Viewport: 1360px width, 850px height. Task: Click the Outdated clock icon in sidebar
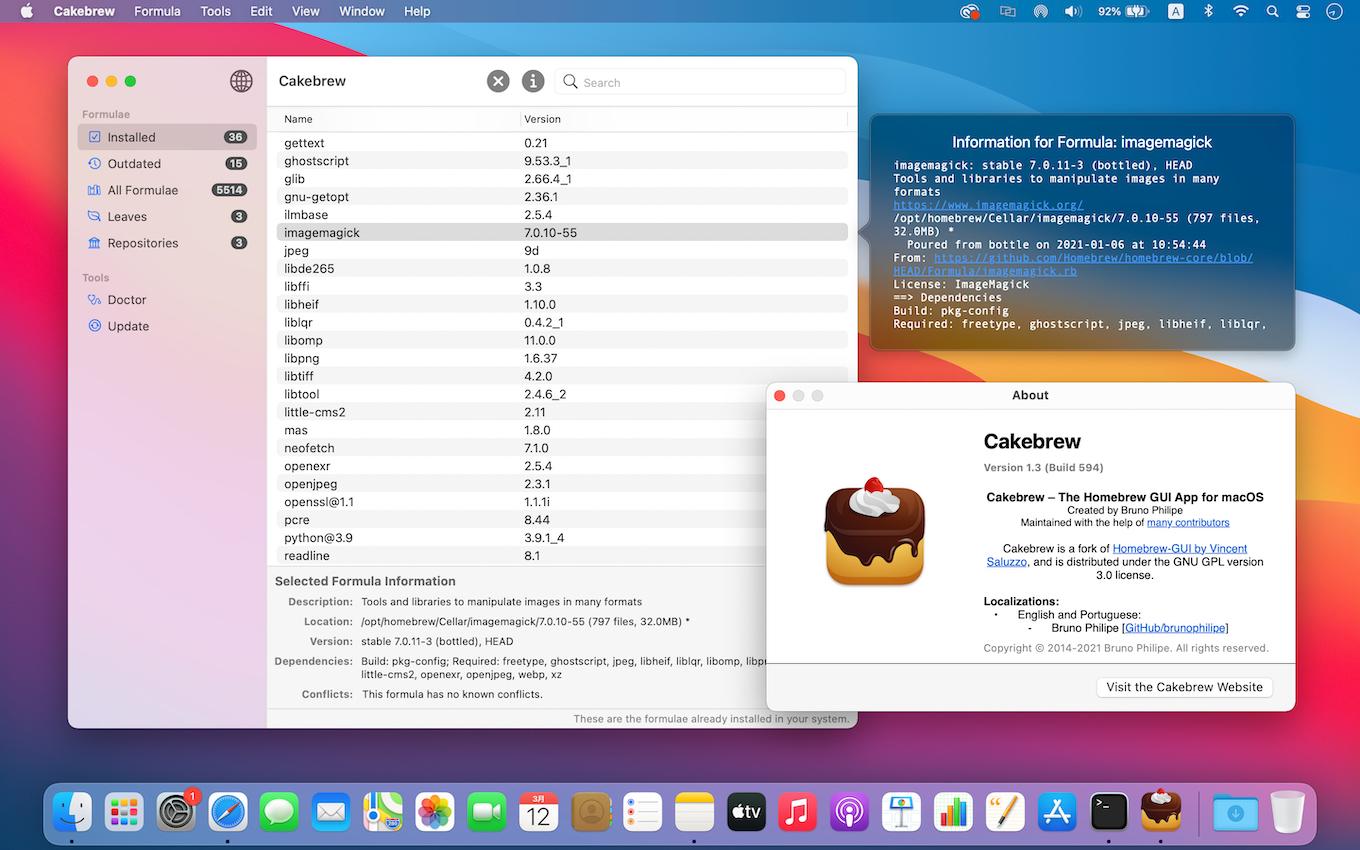(x=95, y=163)
